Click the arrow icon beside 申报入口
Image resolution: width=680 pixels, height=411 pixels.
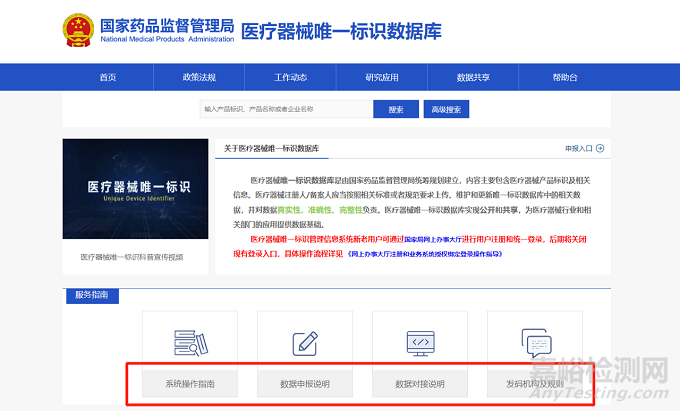pyautogui.click(x=600, y=148)
